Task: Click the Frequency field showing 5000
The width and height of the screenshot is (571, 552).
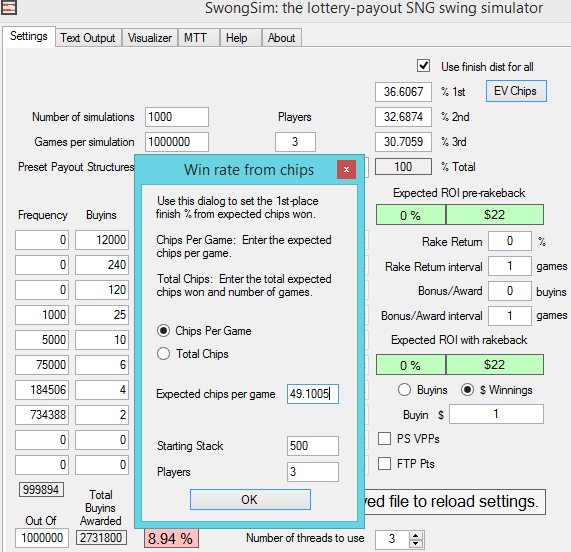Action: [42, 340]
